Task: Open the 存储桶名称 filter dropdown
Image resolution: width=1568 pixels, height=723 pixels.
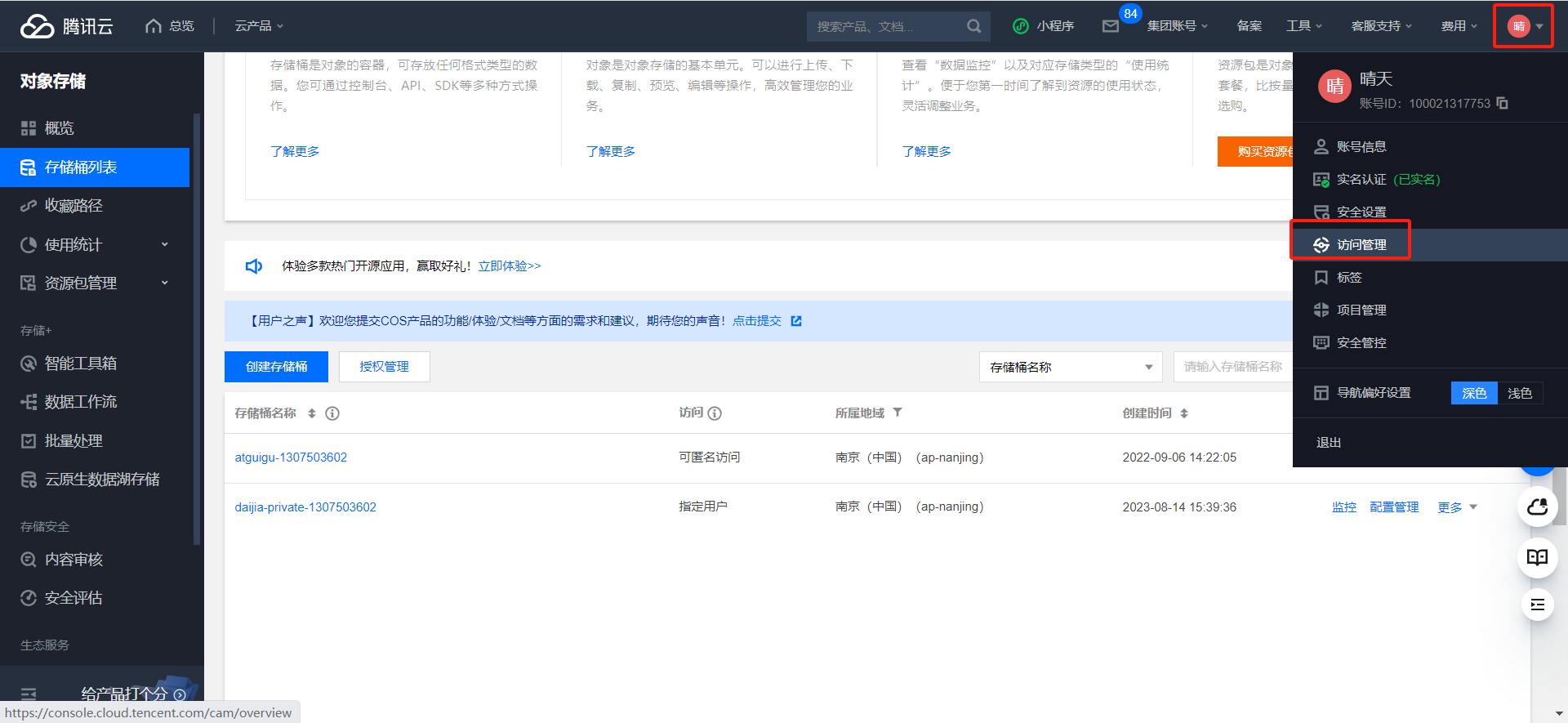Action: tap(1071, 367)
